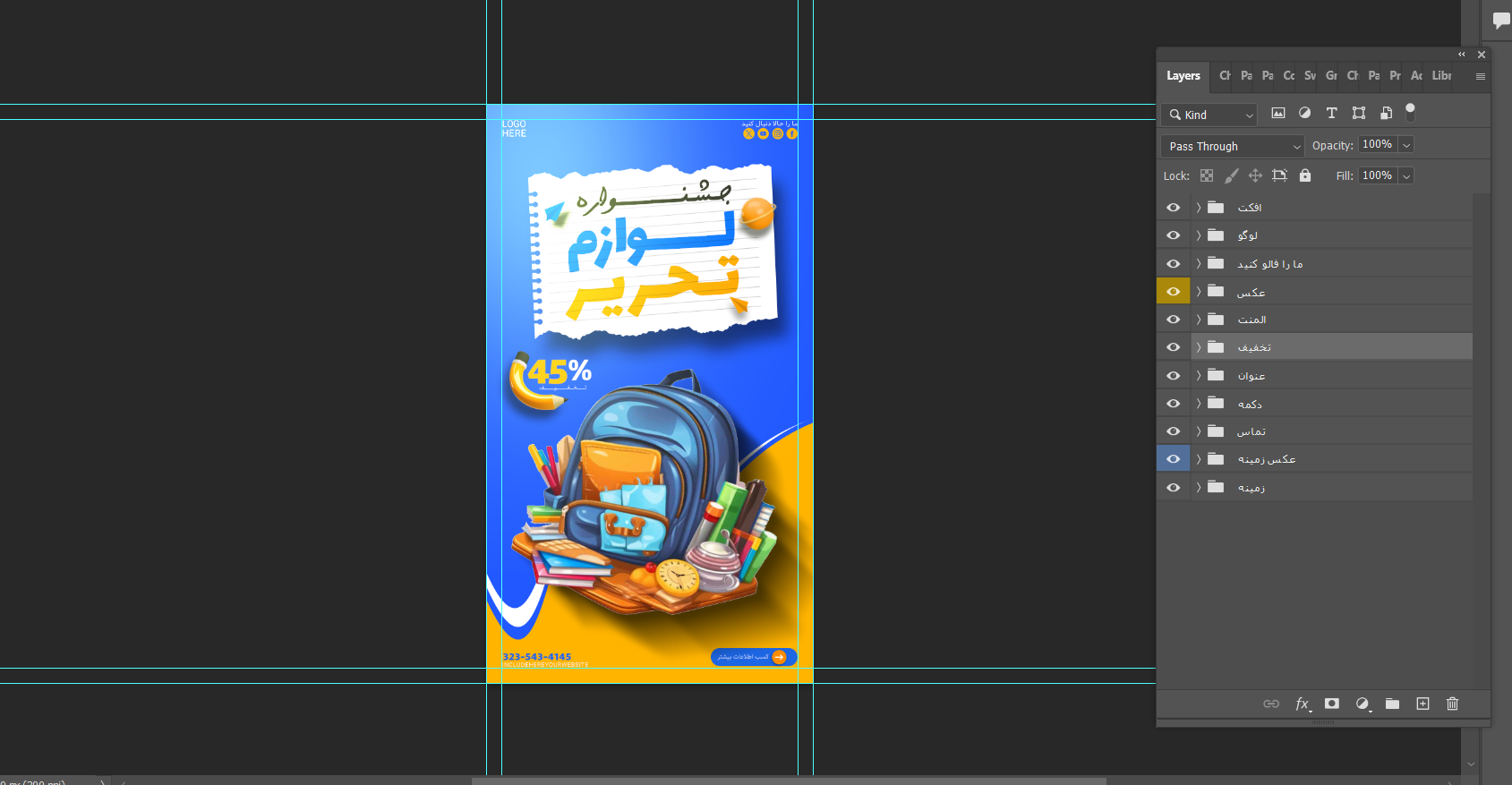Screen dimensions: 1512x785
Task: Expand the عکس group
Action: [x=1199, y=291]
